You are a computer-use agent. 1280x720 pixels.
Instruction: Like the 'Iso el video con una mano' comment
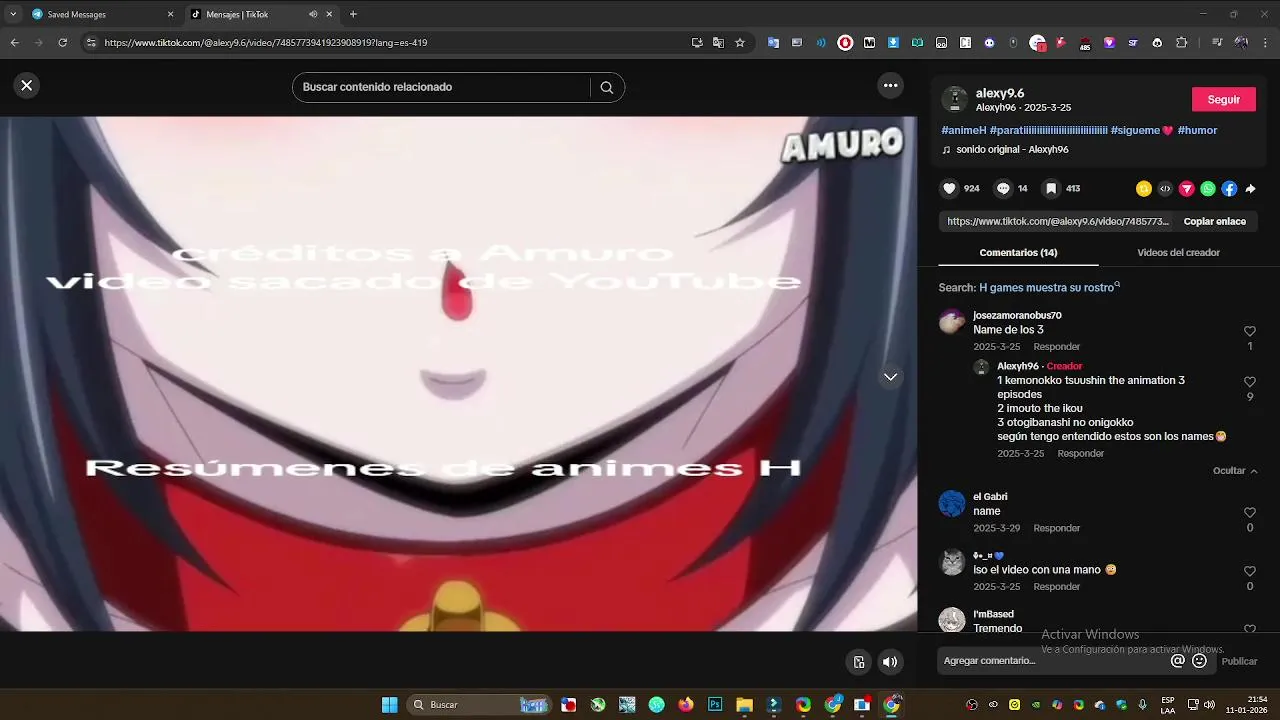(x=1249, y=571)
